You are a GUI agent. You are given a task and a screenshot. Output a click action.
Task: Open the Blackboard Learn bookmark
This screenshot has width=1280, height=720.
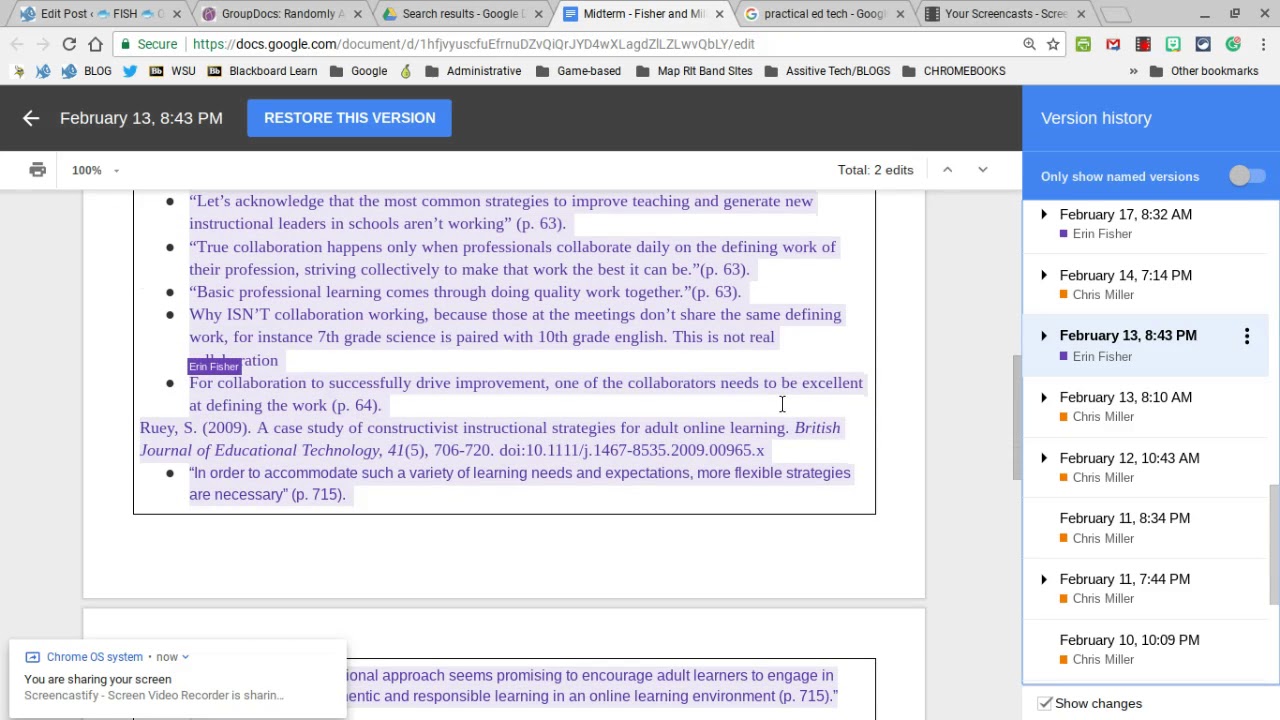[x=262, y=71]
